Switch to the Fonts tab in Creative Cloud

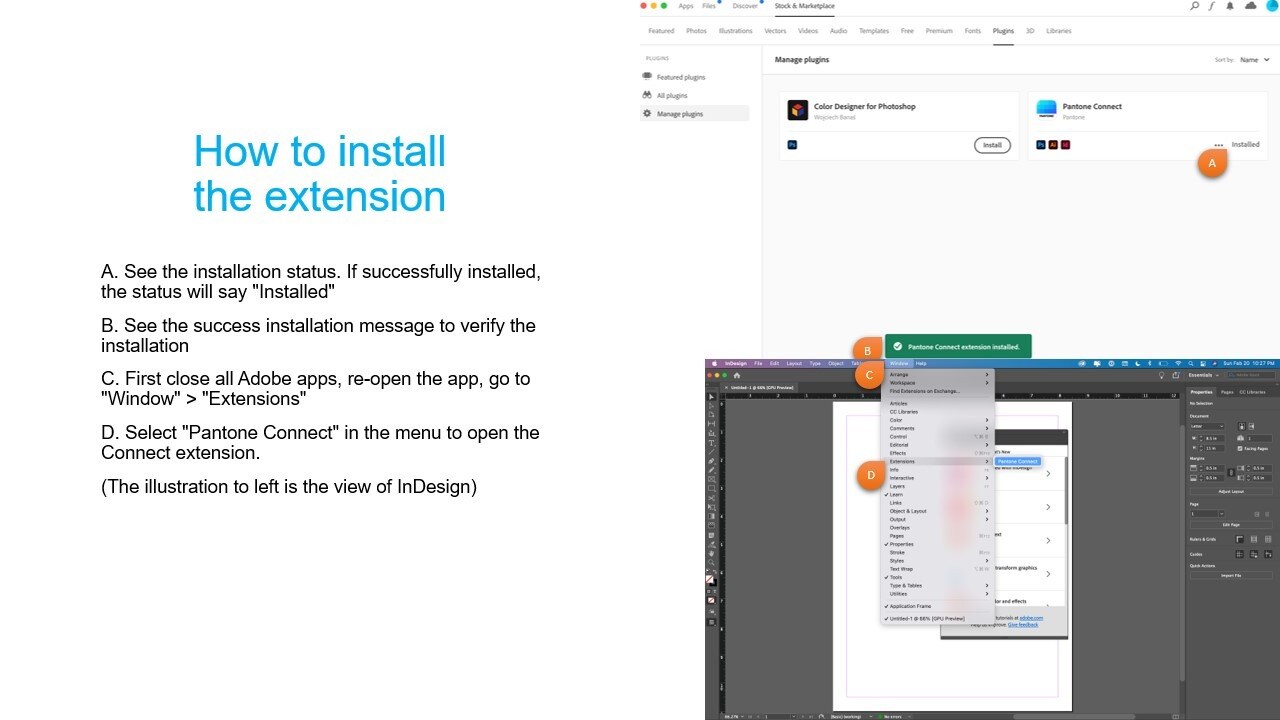point(973,31)
